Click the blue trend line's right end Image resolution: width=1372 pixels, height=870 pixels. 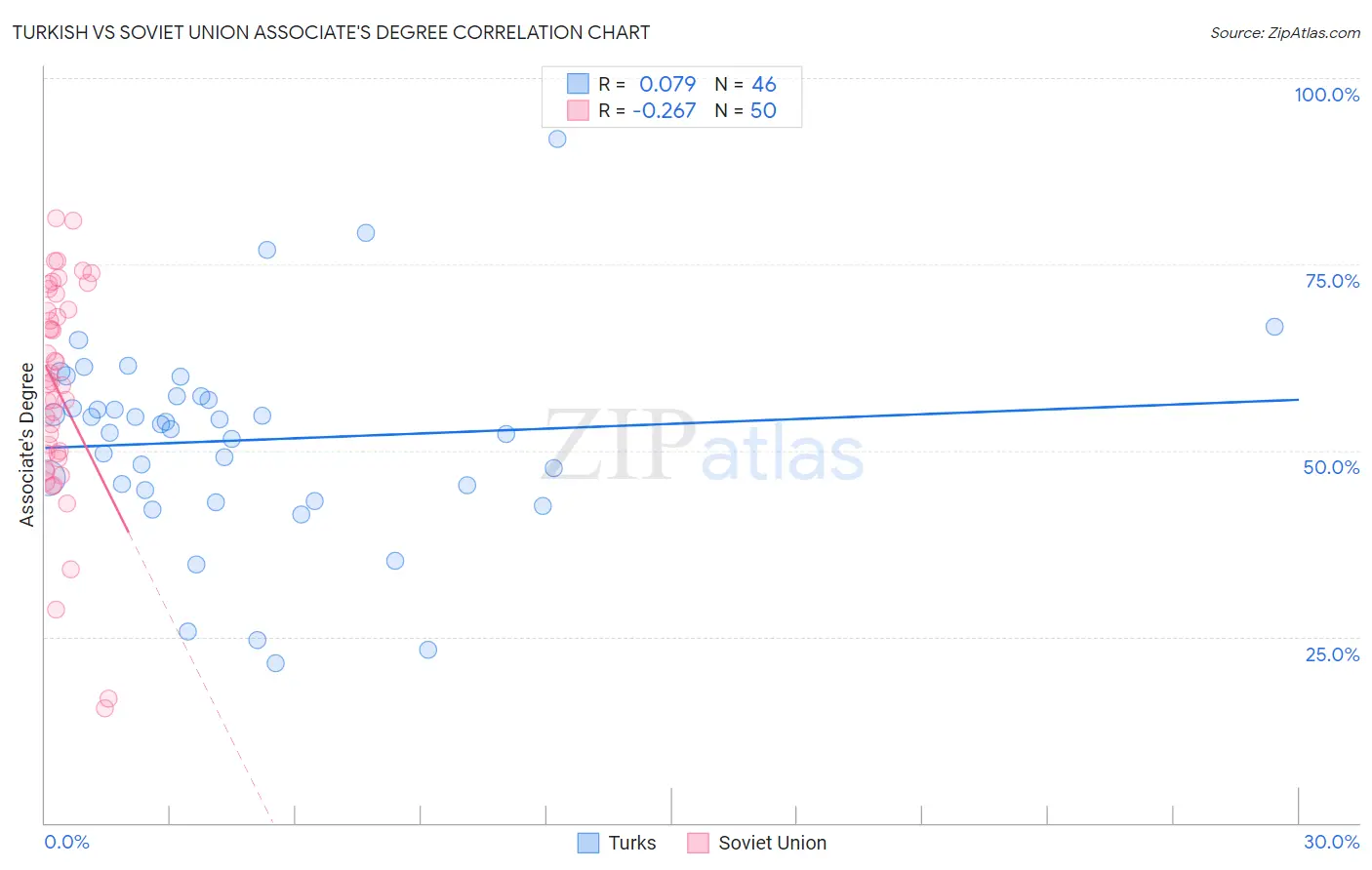click(x=1298, y=399)
